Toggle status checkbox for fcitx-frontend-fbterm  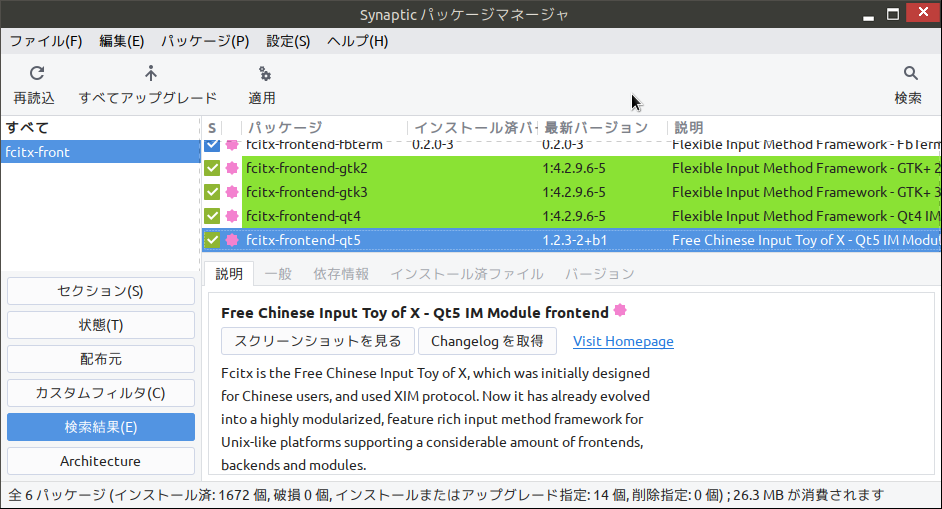pos(212,145)
